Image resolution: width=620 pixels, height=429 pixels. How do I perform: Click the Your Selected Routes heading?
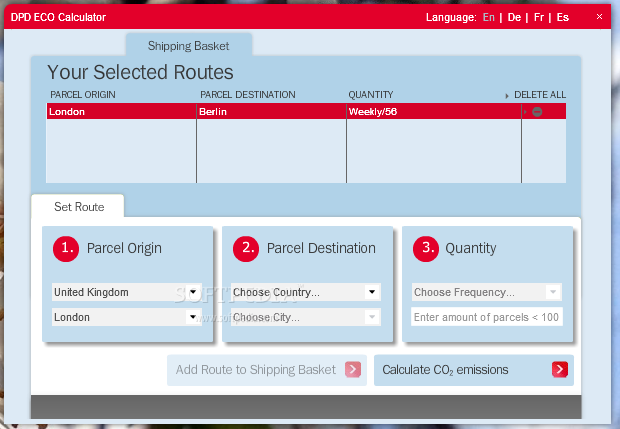[140, 72]
